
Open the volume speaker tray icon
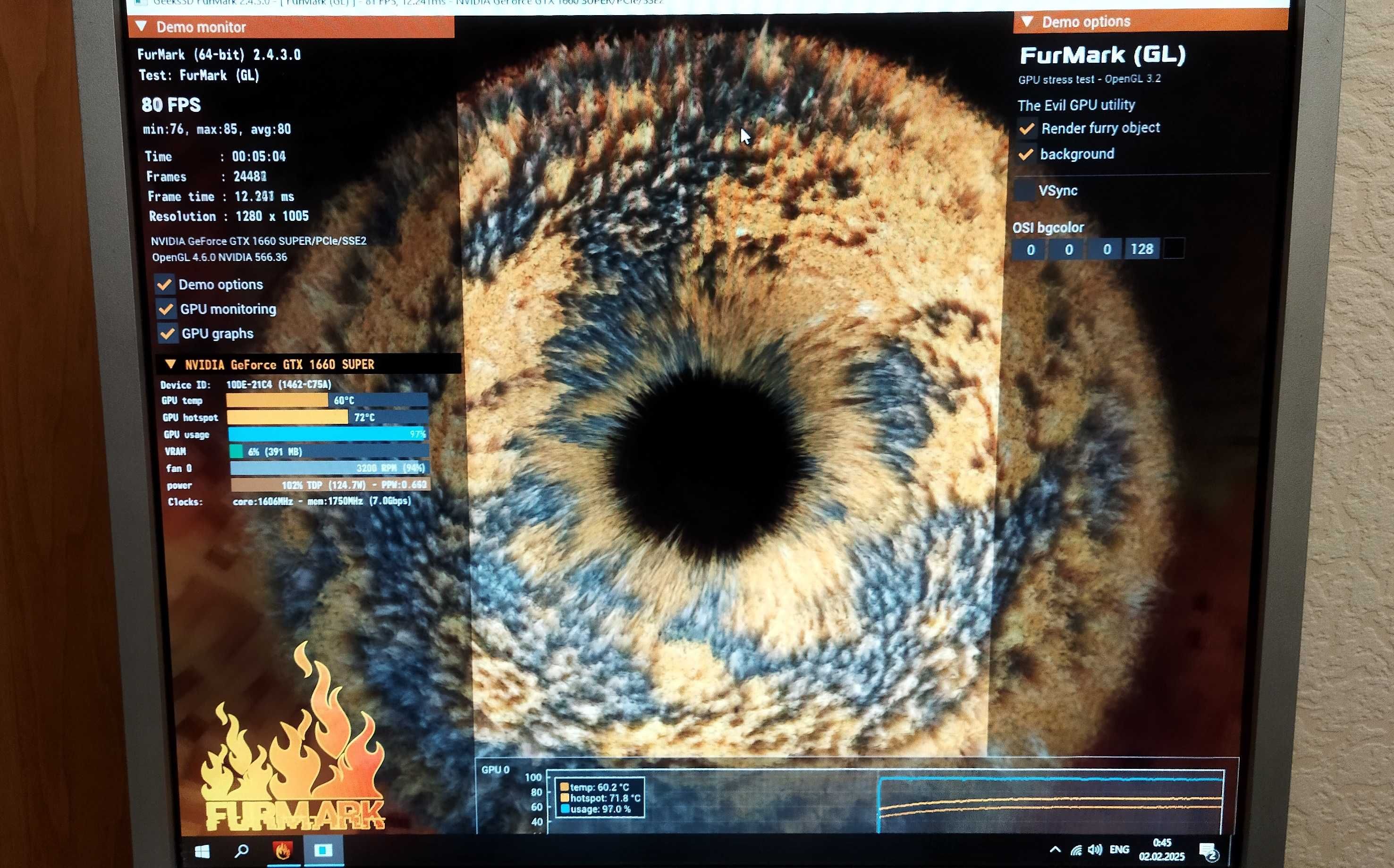pyautogui.click(x=1095, y=850)
